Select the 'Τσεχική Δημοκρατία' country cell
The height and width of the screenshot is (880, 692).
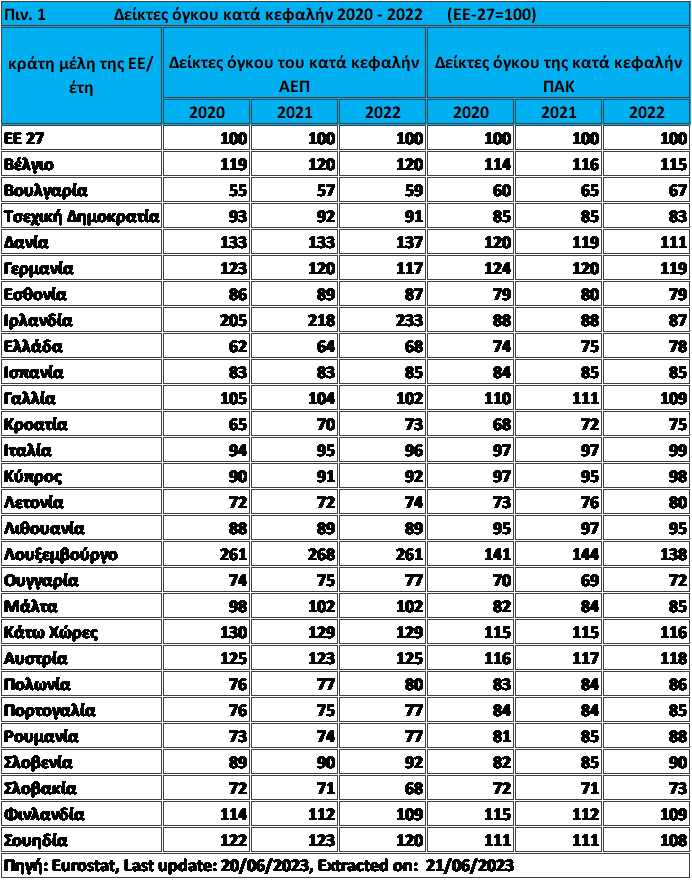82,216
